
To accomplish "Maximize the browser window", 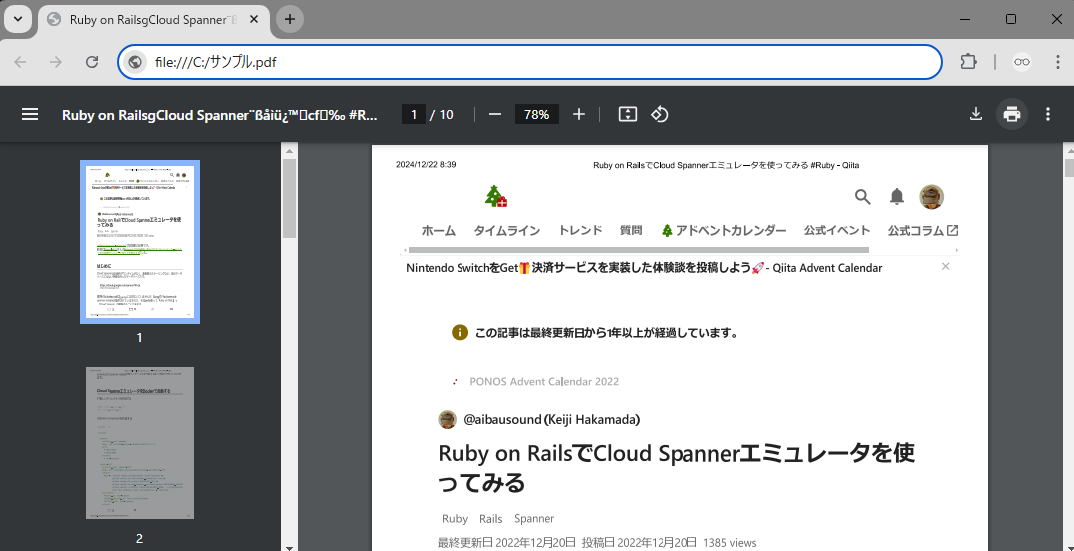I will [x=1010, y=19].
